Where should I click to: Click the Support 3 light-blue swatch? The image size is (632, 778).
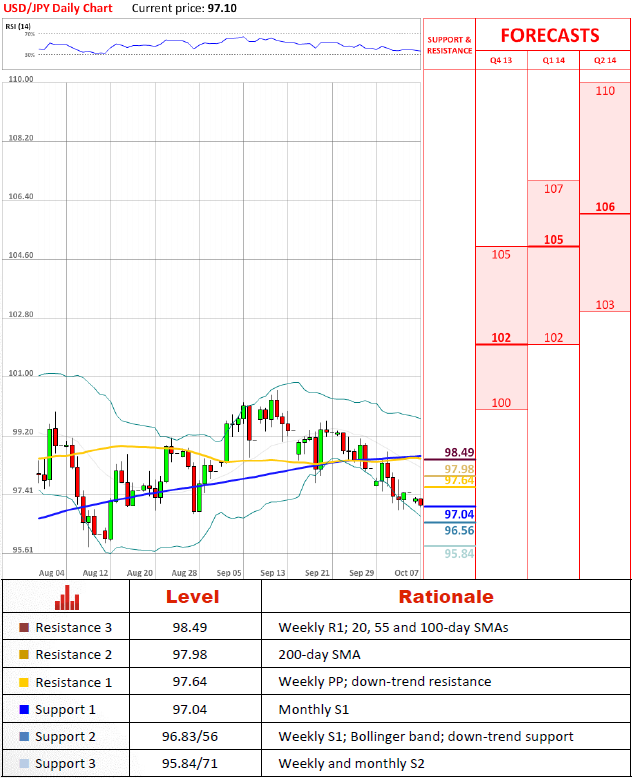(x=24, y=764)
